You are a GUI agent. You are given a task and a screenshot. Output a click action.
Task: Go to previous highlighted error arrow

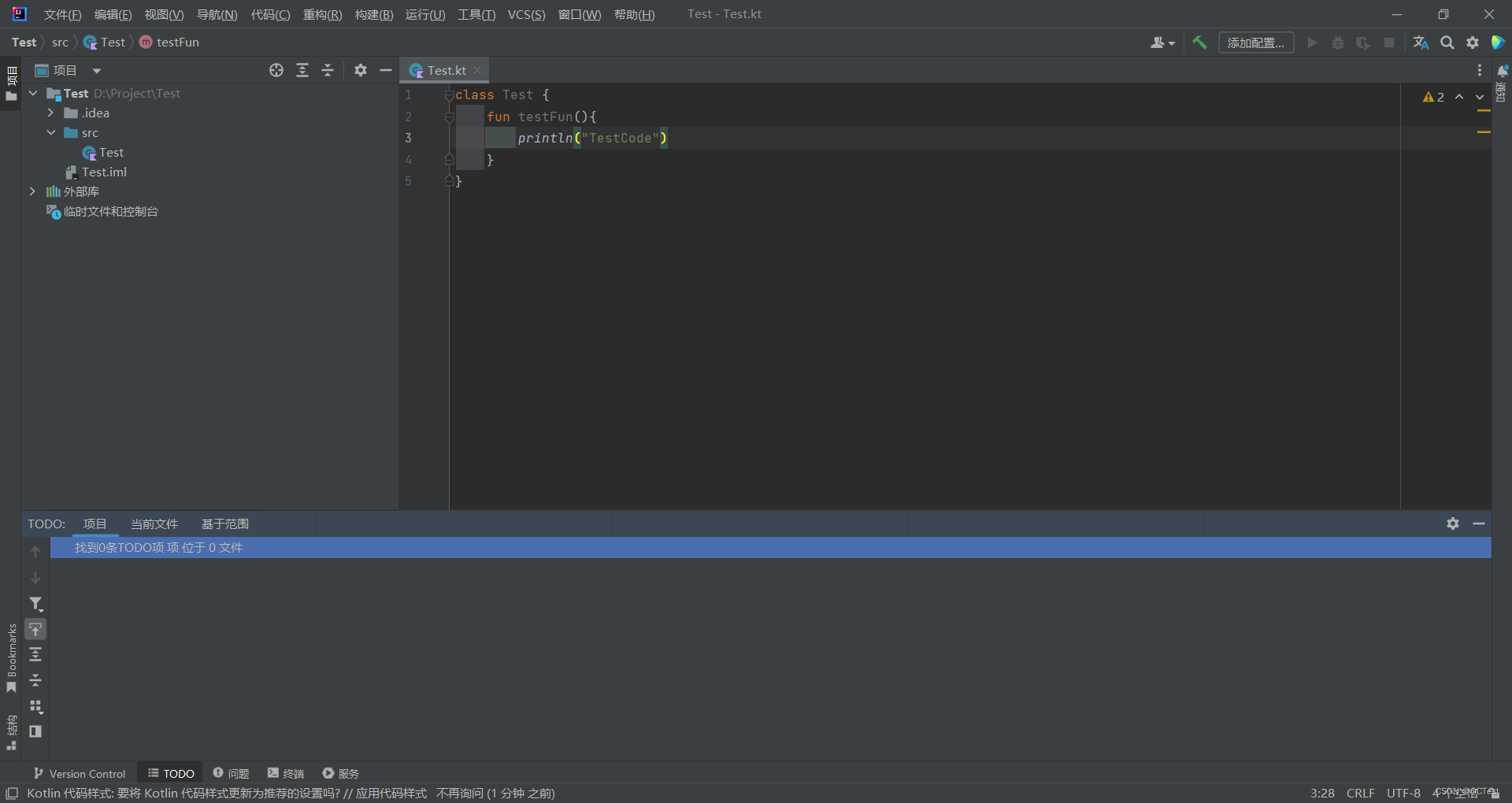click(1459, 97)
